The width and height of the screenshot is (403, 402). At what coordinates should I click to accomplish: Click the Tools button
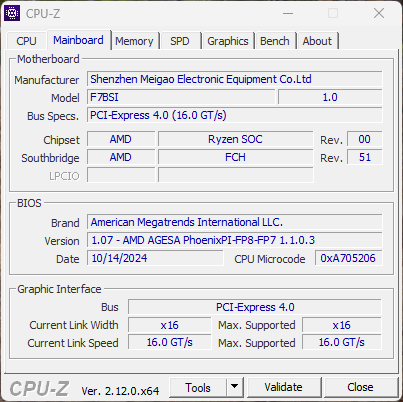coord(198,387)
